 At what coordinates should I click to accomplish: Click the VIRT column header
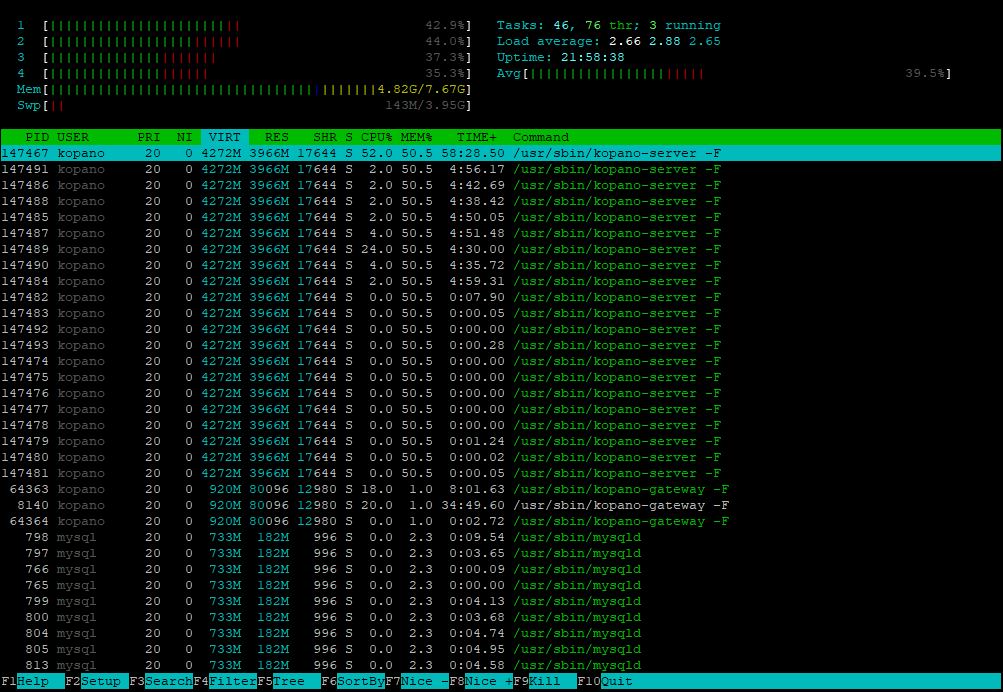point(225,137)
